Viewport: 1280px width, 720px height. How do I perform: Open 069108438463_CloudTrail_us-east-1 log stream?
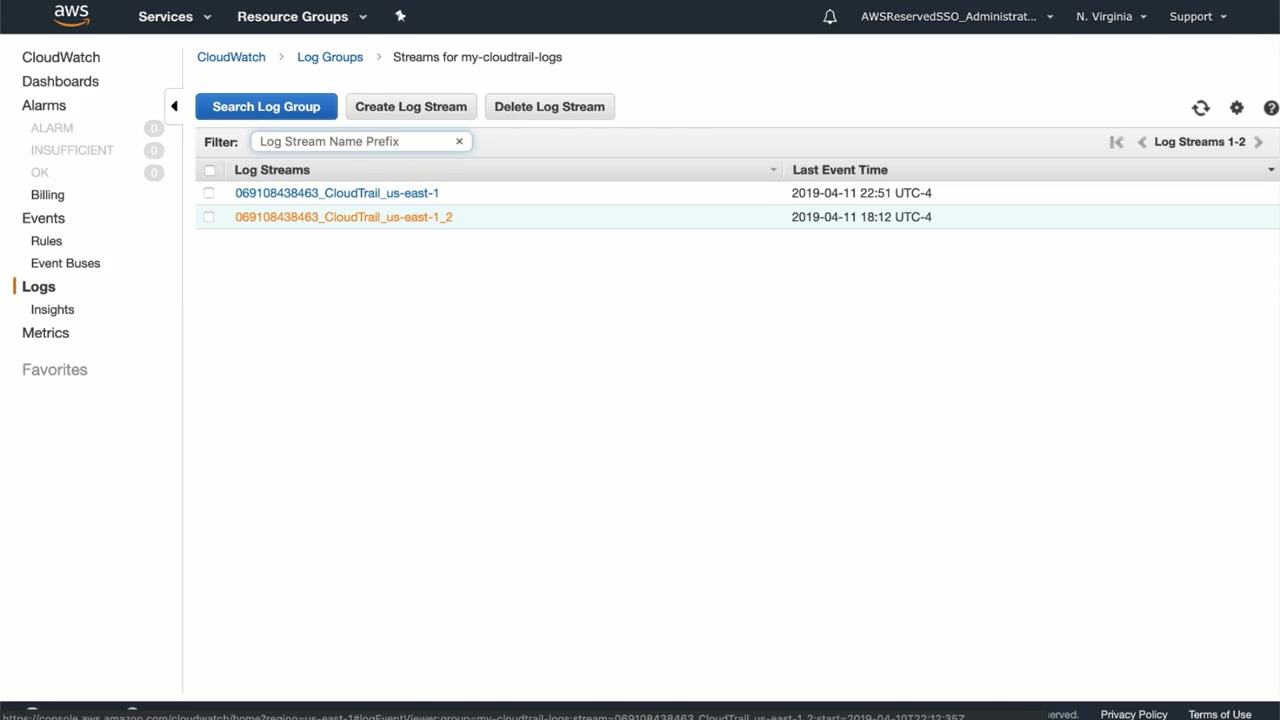click(337, 193)
